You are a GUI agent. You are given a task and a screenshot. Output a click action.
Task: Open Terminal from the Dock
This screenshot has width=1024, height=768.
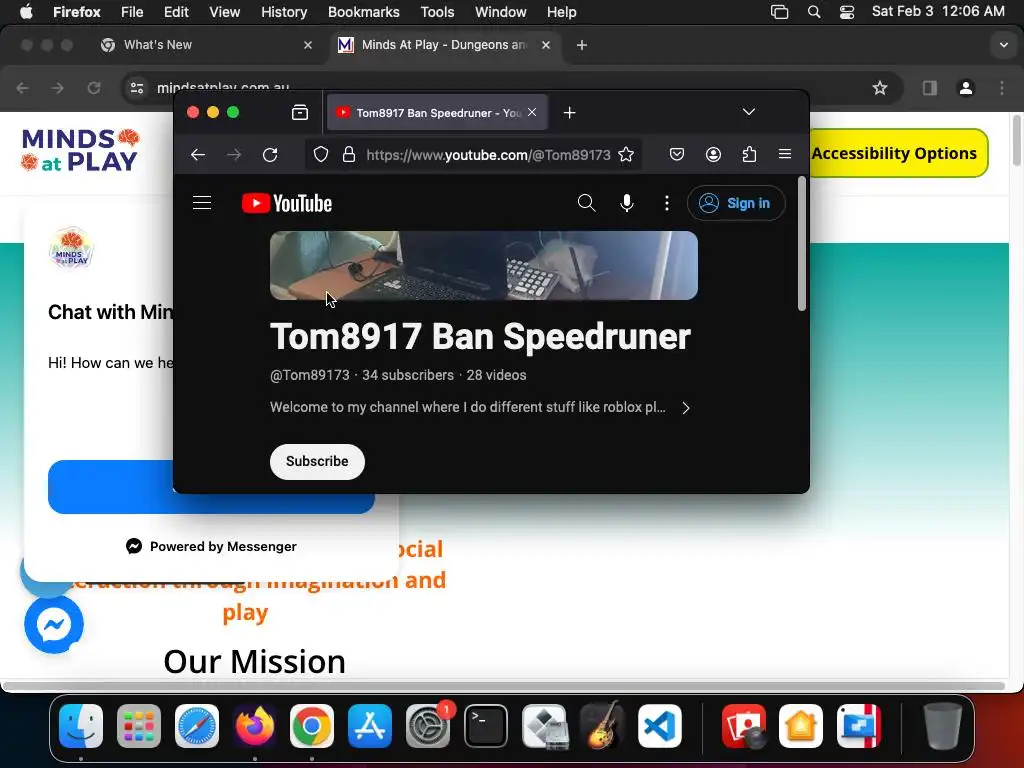click(486, 726)
